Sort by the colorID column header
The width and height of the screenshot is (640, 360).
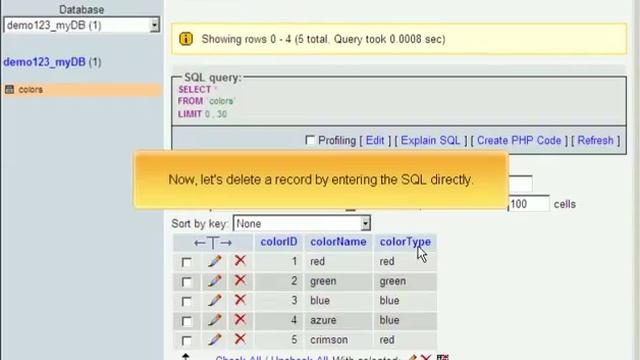279,242
